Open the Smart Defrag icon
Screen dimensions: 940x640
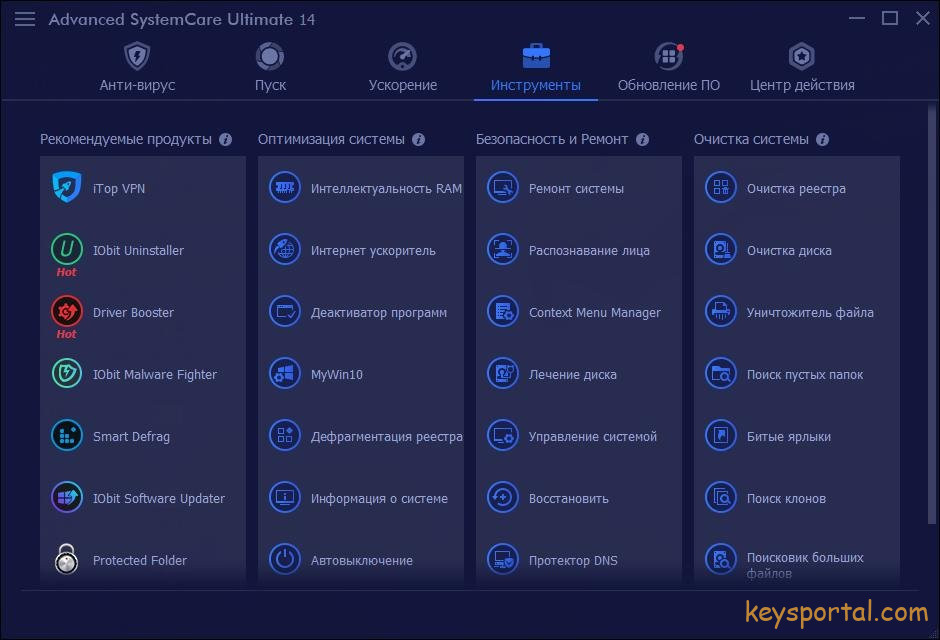coord(67,436)
